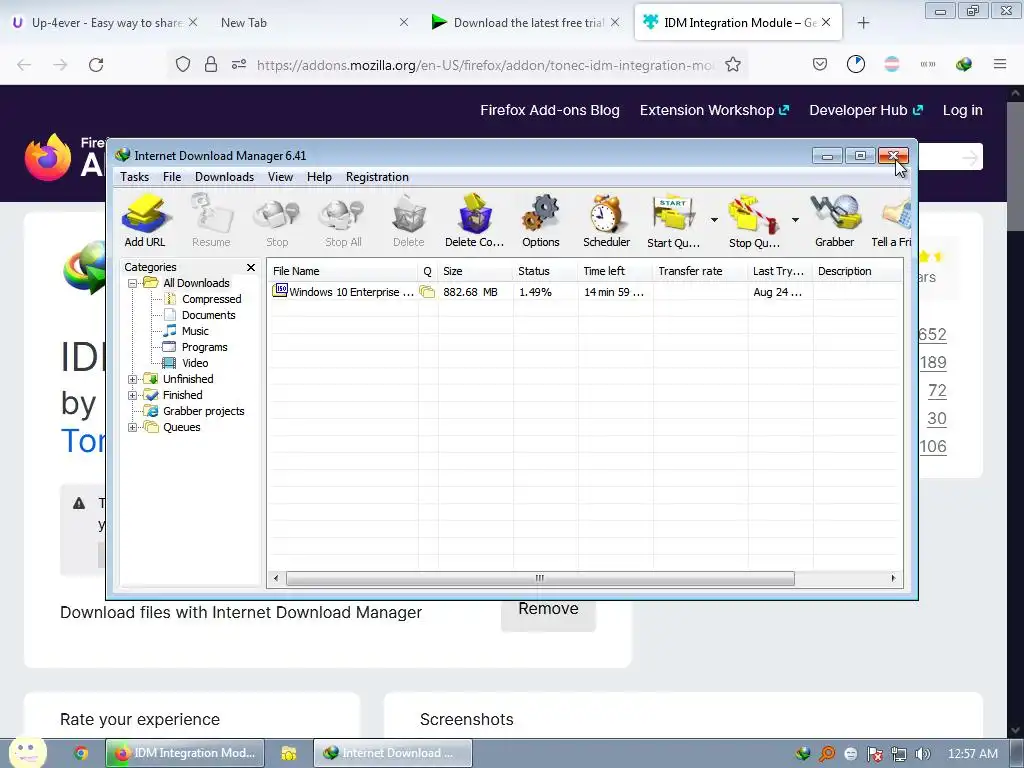Open the Registration menu
Image resolution: width=1024 pixels, height=768 pixels.
pyautogui.click(x=377, y=177)
